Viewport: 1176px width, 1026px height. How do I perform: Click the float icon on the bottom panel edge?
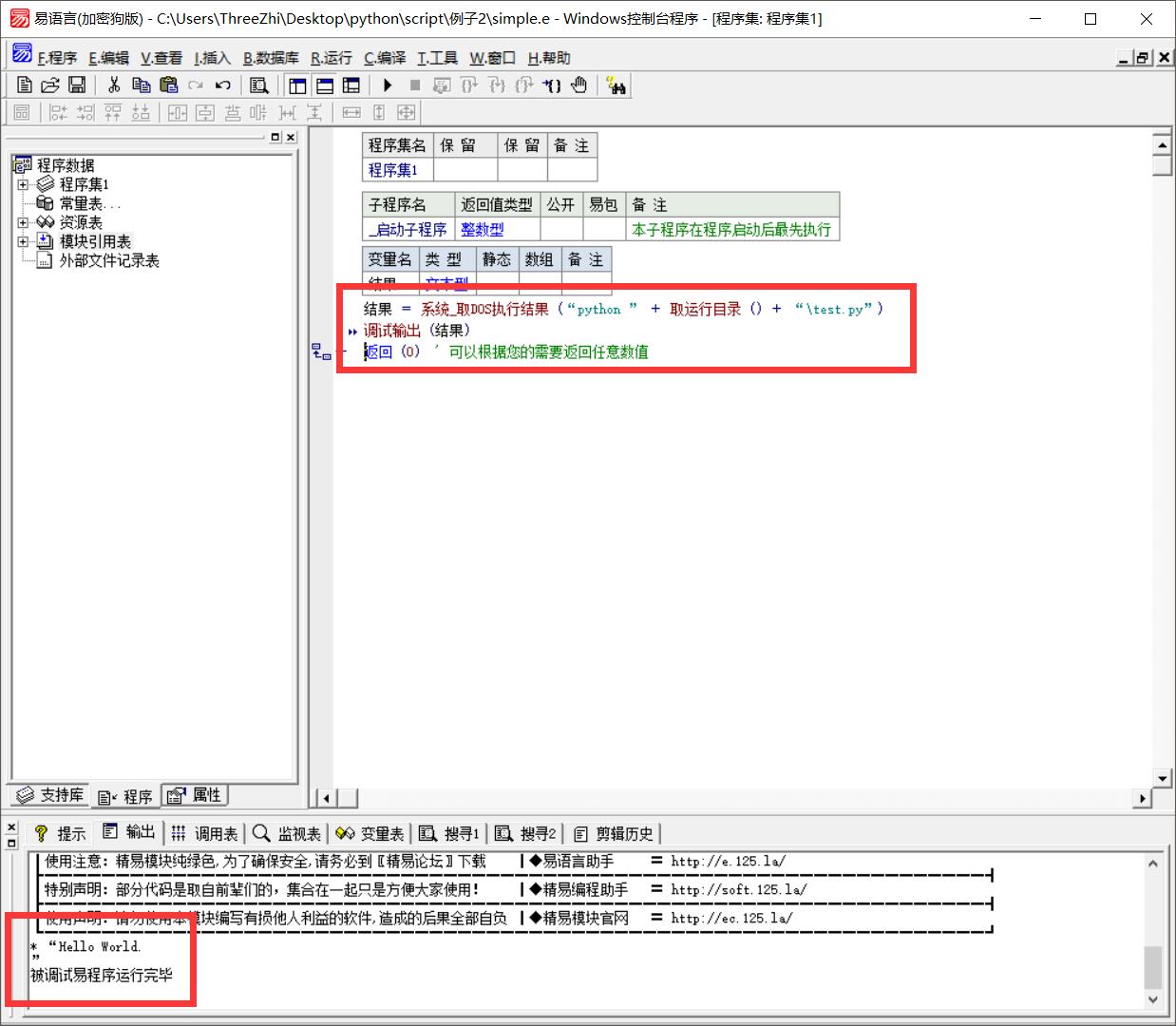[11, 843]
